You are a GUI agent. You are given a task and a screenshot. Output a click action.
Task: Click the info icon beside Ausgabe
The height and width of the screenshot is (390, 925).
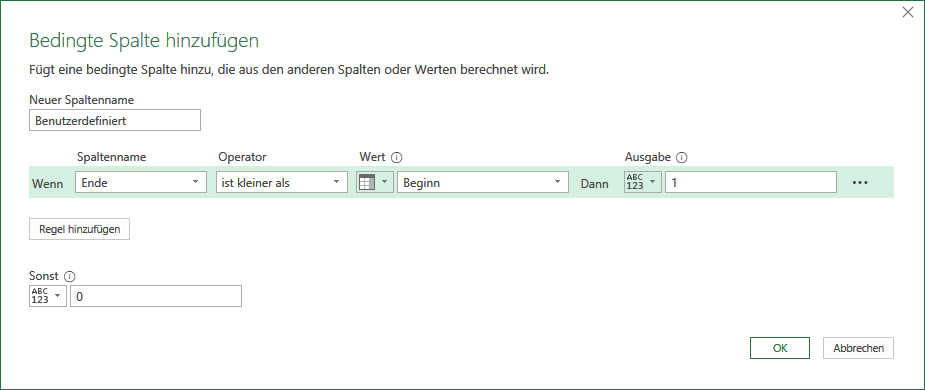tap(683, 158)
